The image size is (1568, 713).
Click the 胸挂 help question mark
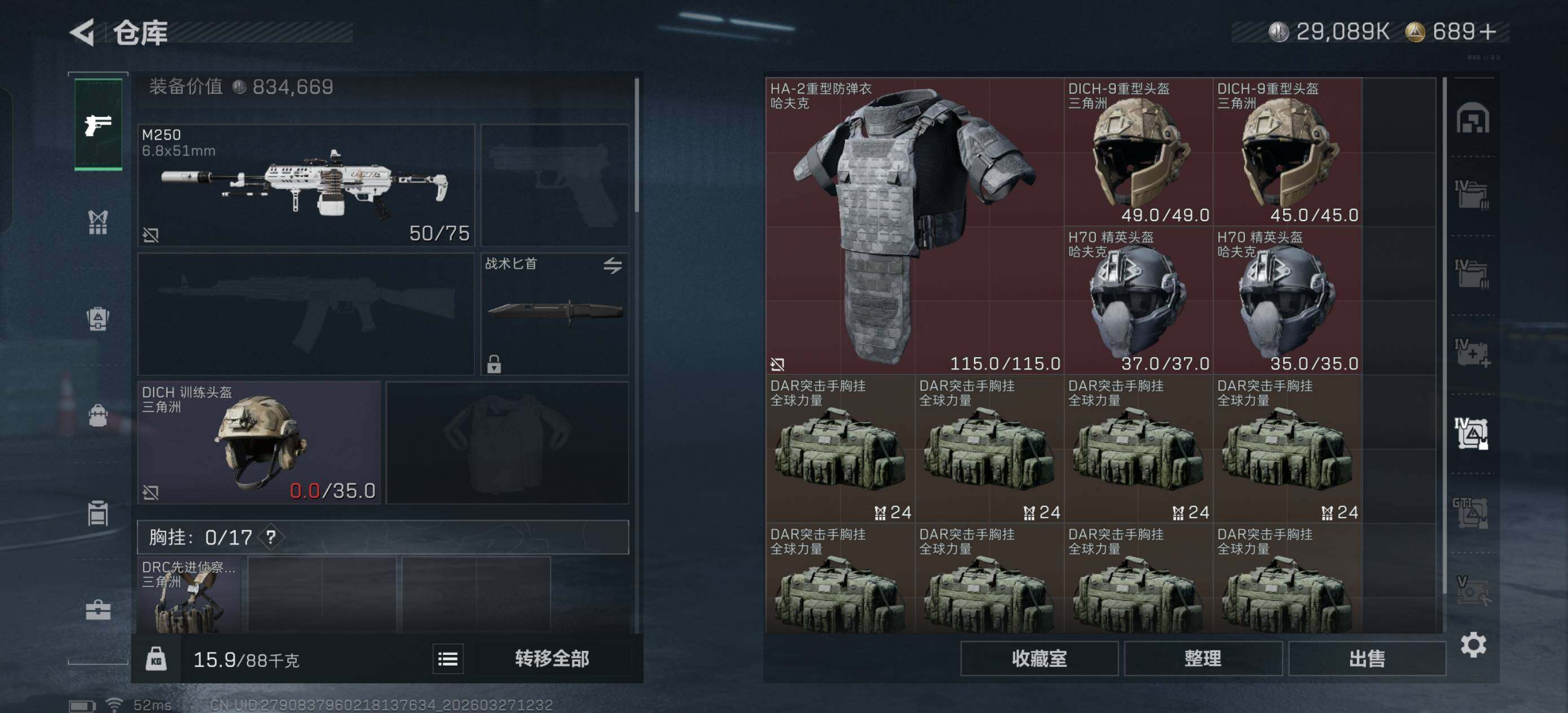(271, 537)
